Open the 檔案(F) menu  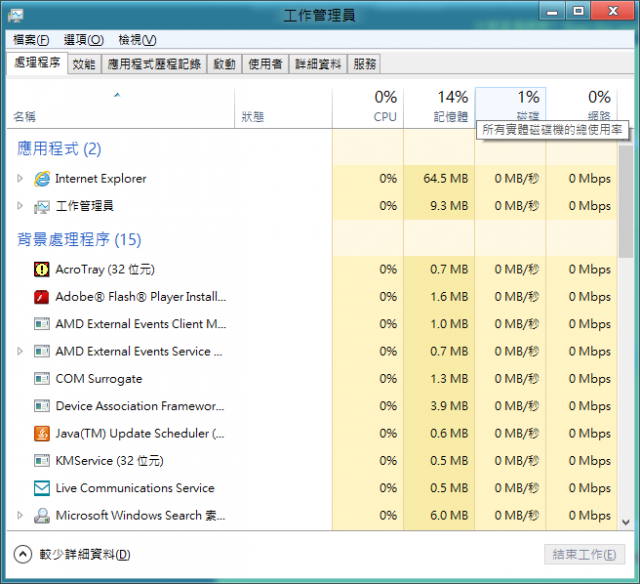click(31, 40)
